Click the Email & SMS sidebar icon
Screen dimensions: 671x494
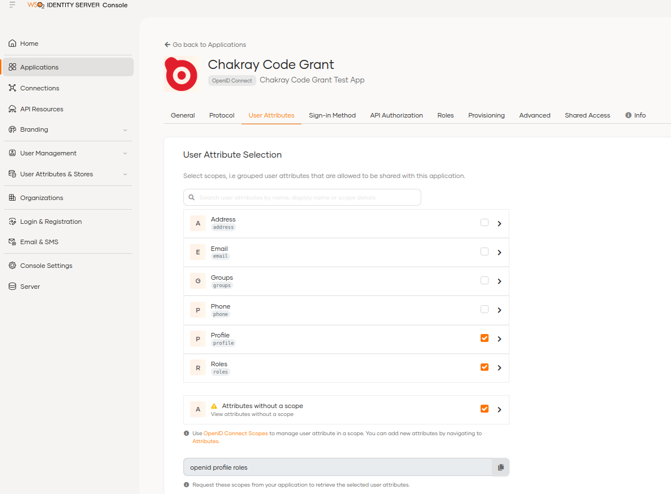(x=12, y=242)
